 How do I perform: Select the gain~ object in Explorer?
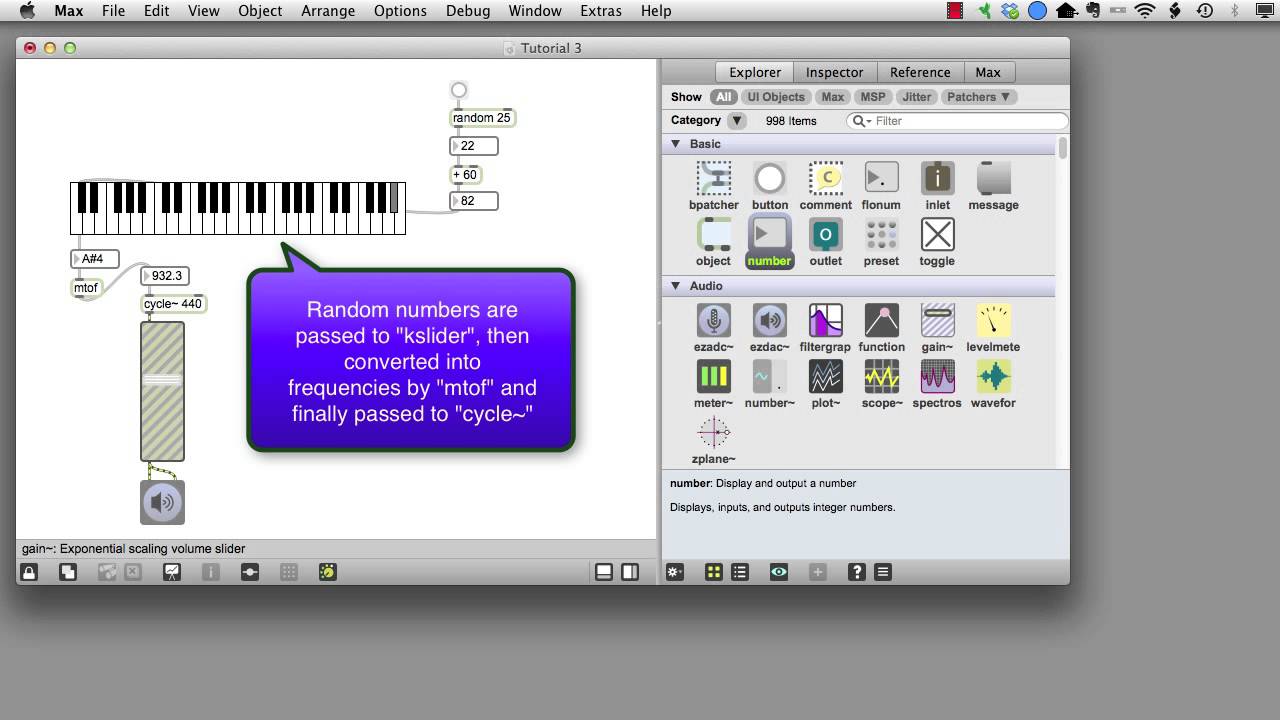pos(937,321)
